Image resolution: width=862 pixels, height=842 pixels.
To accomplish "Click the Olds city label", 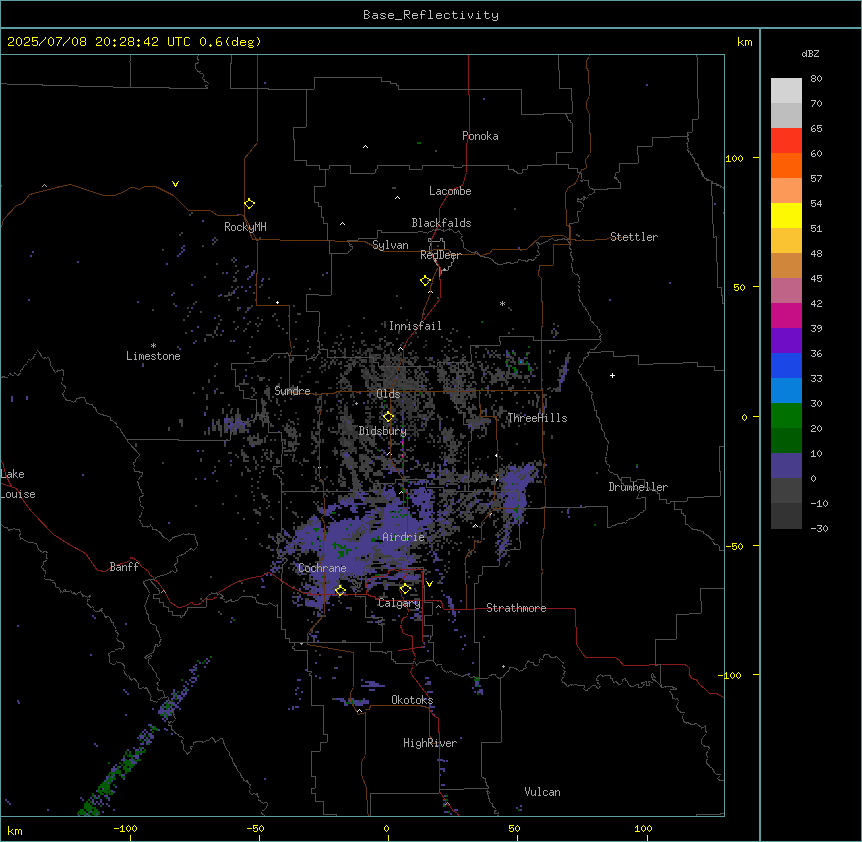I will (x=388, y=394).
